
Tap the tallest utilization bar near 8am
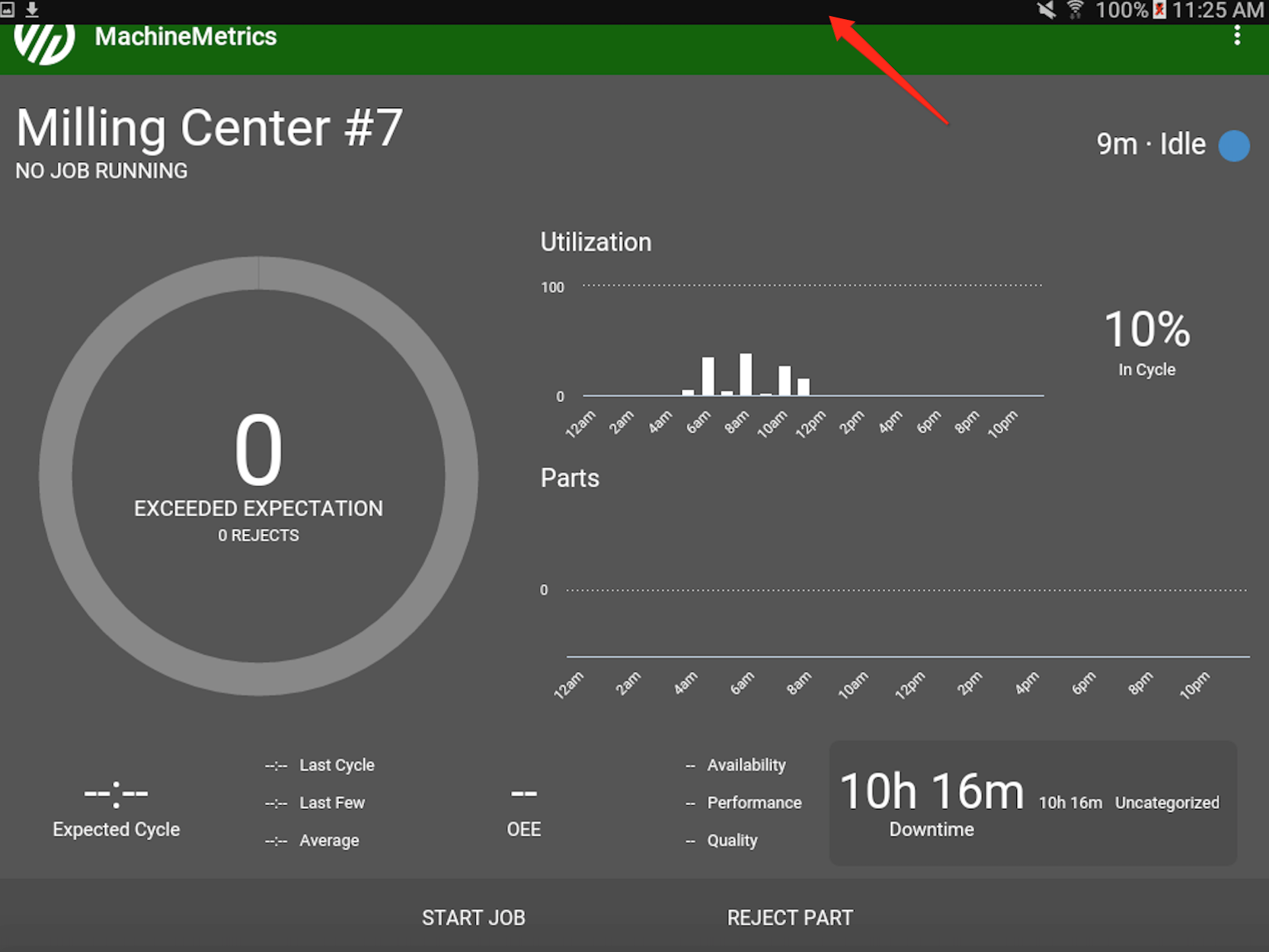click(746, 374)
